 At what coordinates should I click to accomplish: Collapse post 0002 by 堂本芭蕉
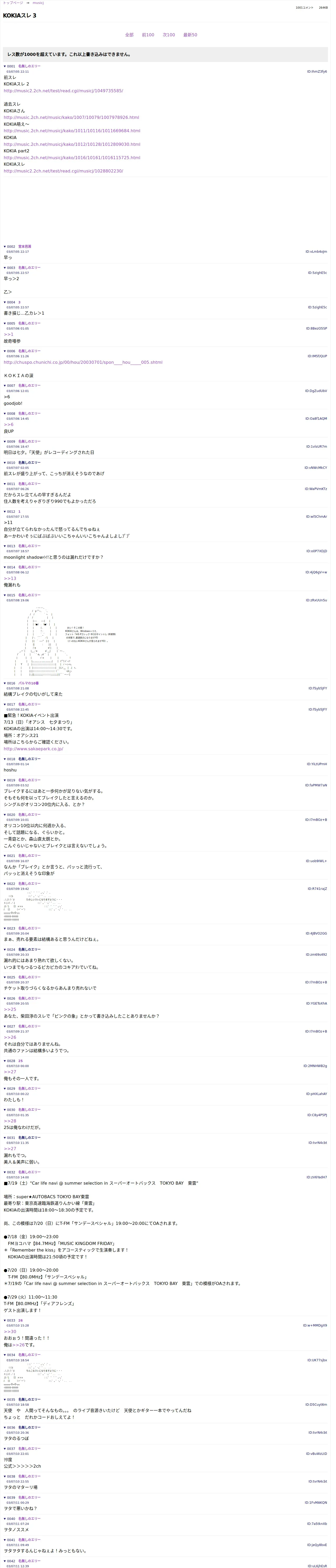click(x=5, y=246)
